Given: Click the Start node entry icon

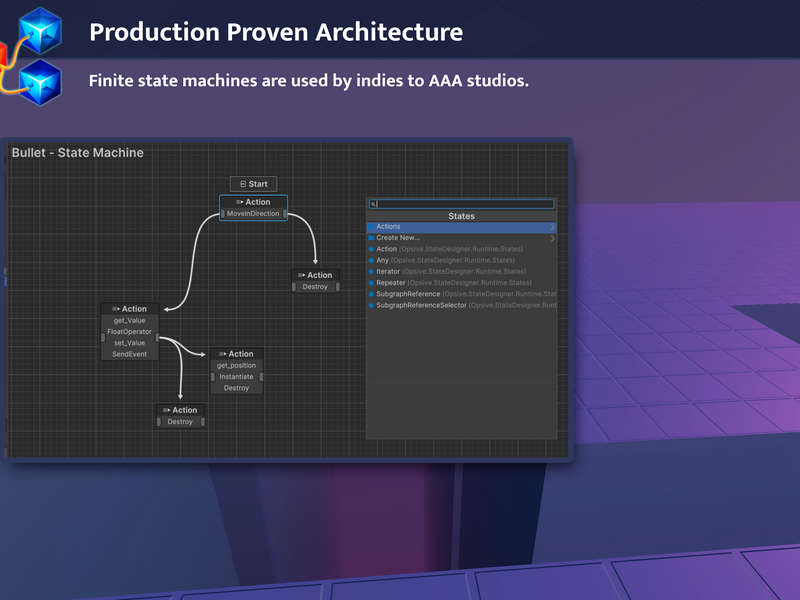Looking at the screenshot, I should [x=243, y=184].
